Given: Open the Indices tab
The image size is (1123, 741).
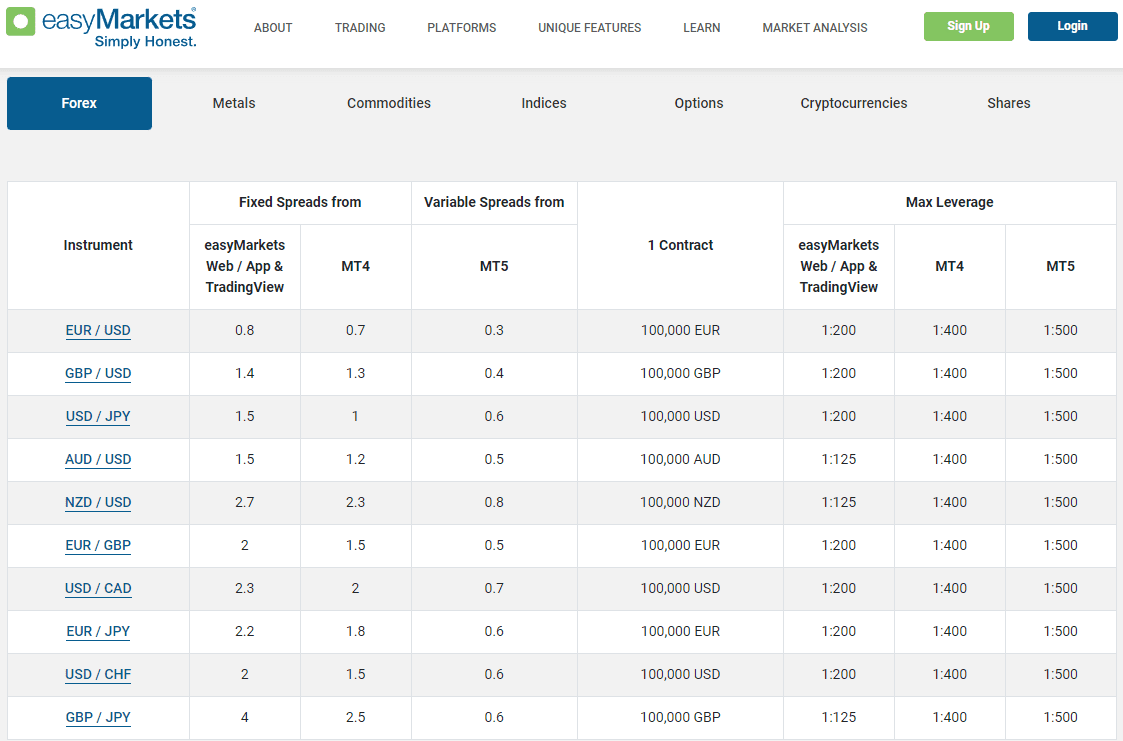Looking at the screenshot, I should tap(543, 103).
